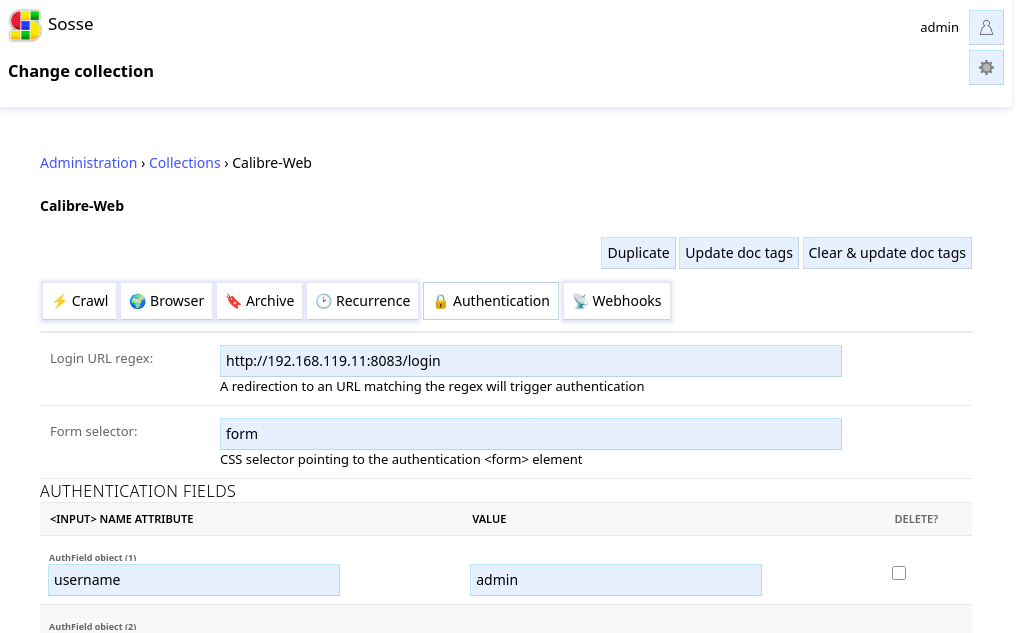
Task: Click the redirection regex help text
Action: pyautogui.click(x=432, y=387)
